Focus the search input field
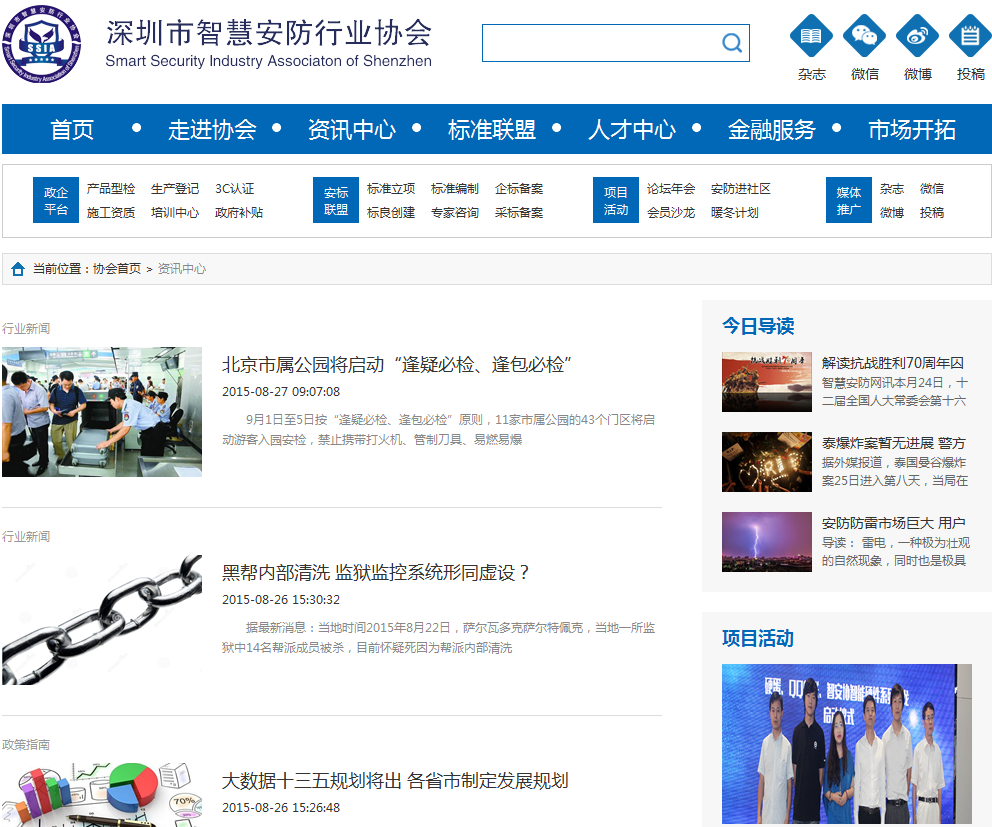The image size is (992, 827). point(600,43)
